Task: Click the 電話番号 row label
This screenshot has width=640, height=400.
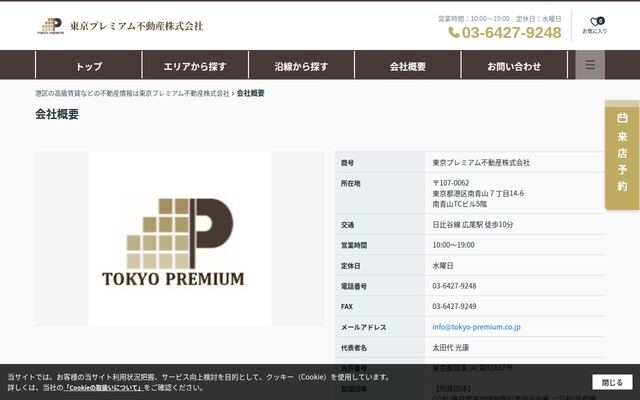Action: coord(354,286)
